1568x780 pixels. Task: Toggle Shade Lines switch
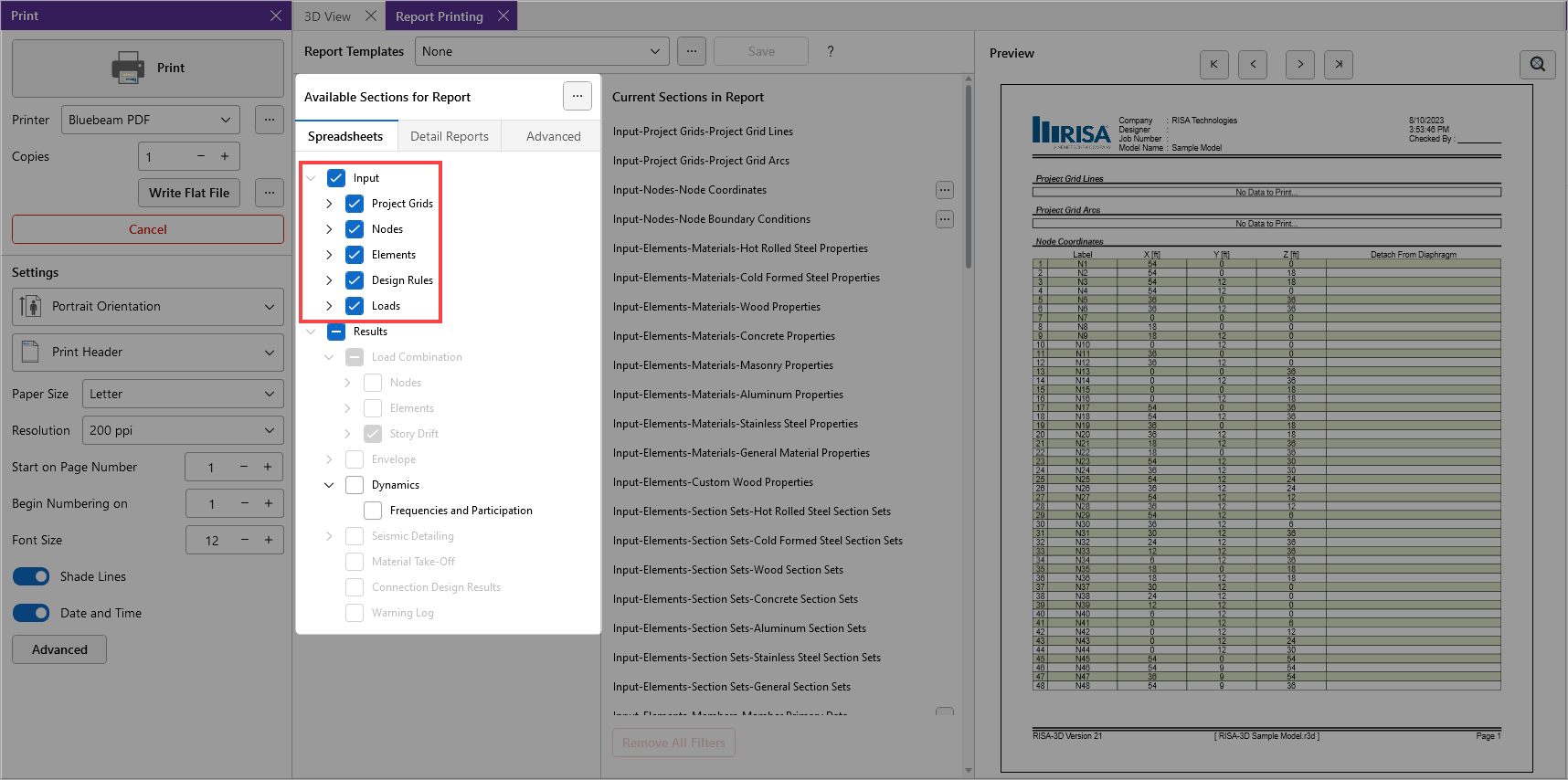pyautogui.click(x=31, y=576)
